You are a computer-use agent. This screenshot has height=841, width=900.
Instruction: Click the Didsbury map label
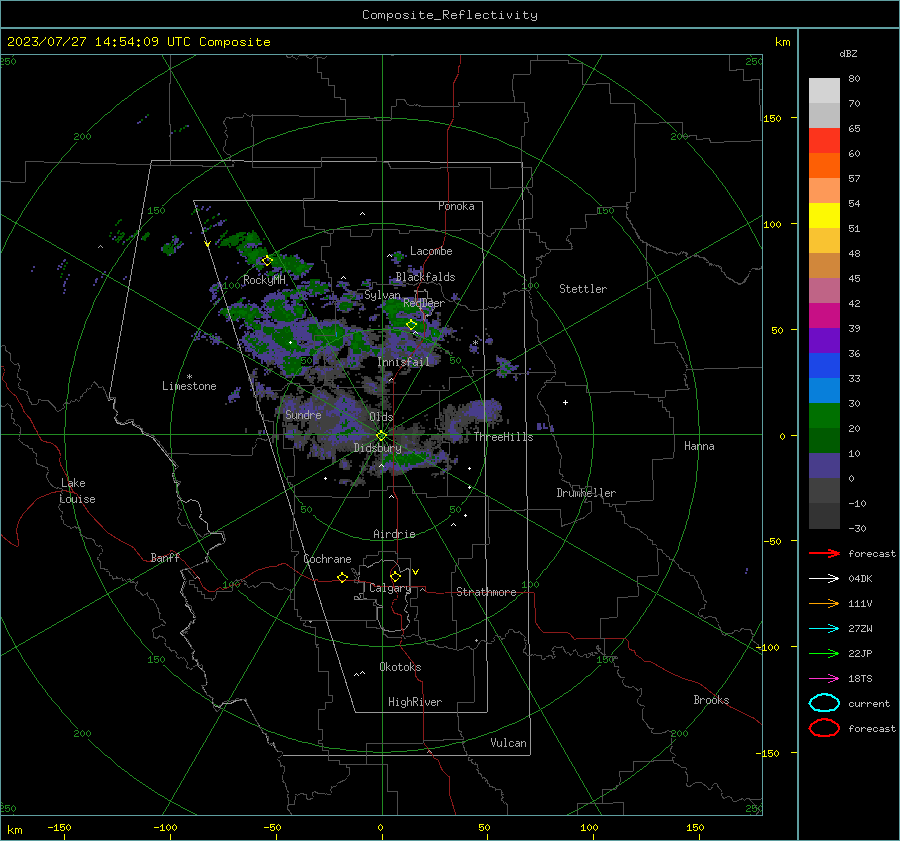377,448
